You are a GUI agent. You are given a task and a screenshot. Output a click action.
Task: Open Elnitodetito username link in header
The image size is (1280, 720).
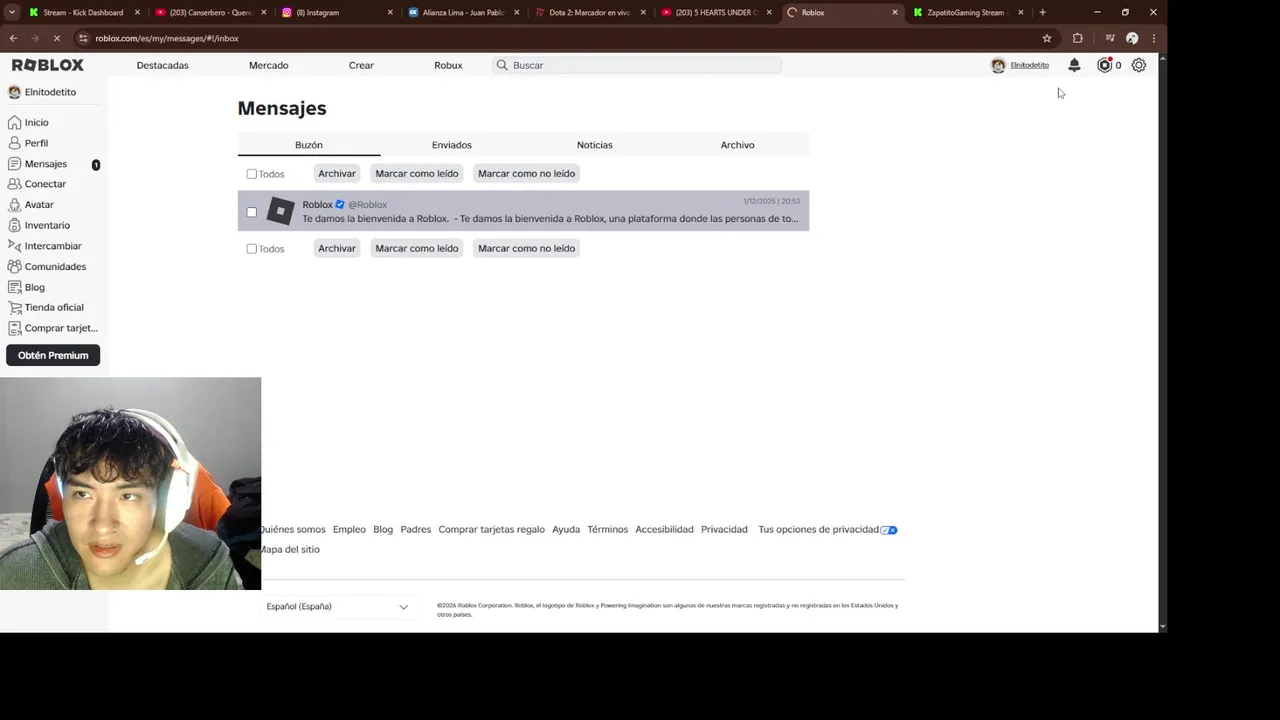(1029, 65)
